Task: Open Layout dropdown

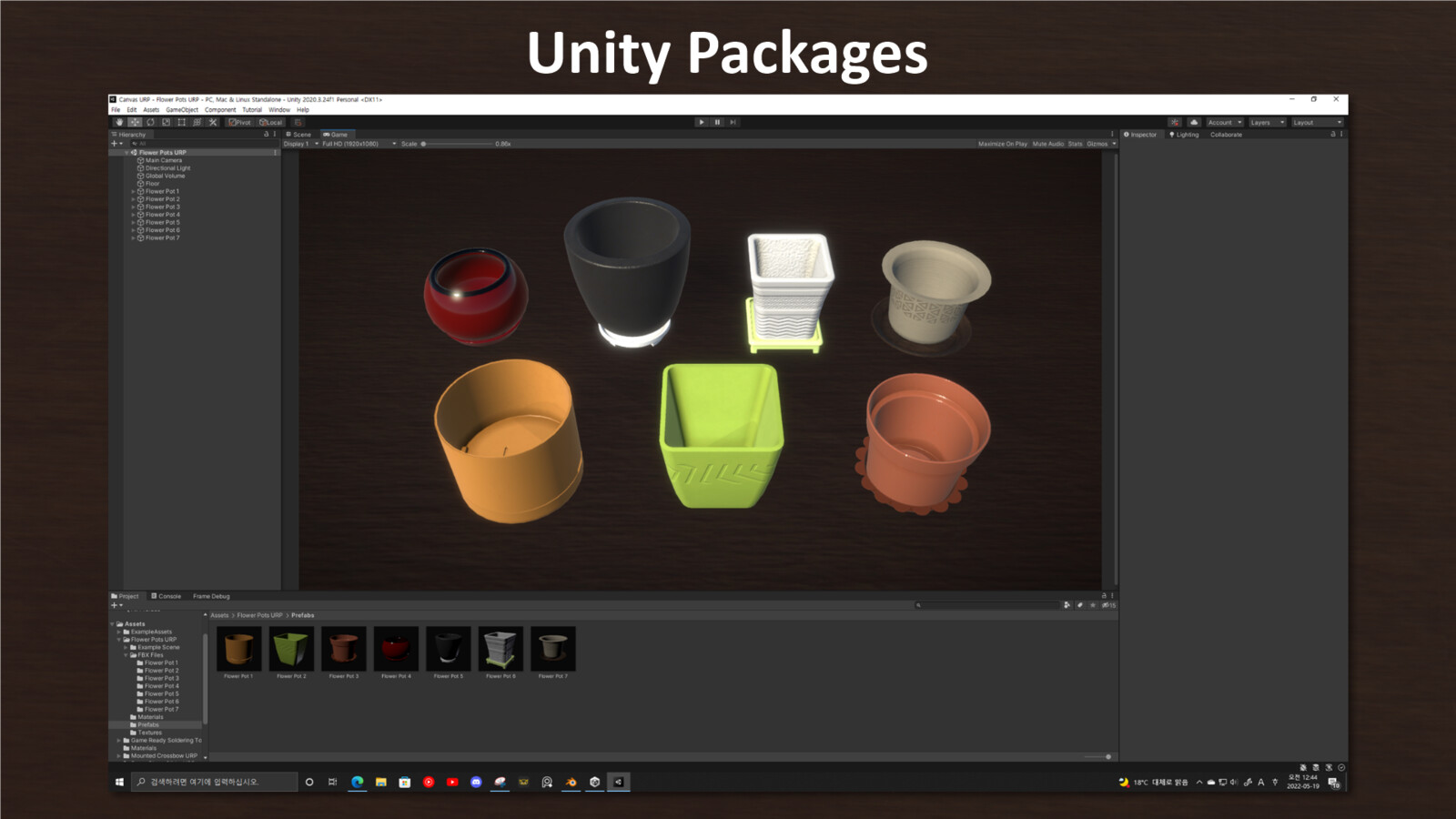Action: (1317, 122)
